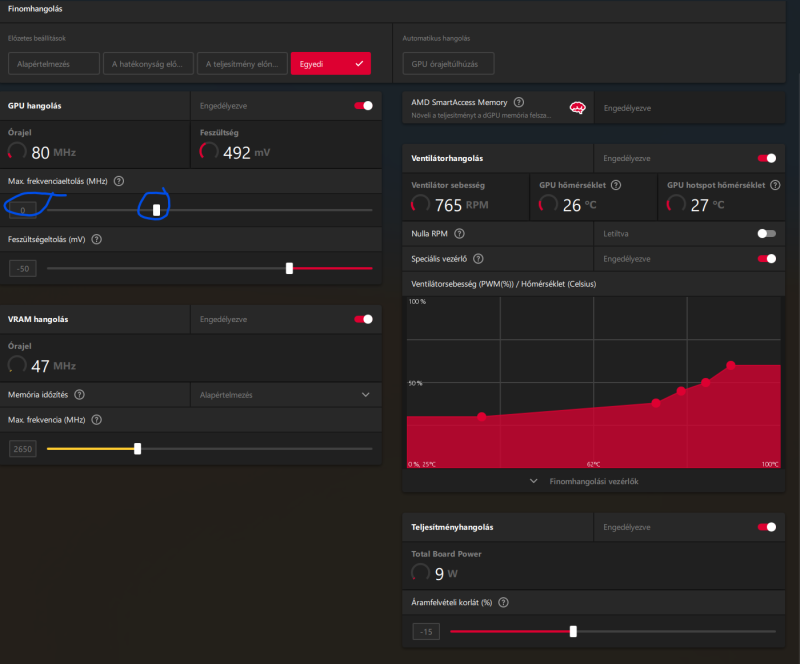Click the Előzetes beállítások label
Image resolution: width=800 pixels, height=664 pixels.
pos(37,38)
